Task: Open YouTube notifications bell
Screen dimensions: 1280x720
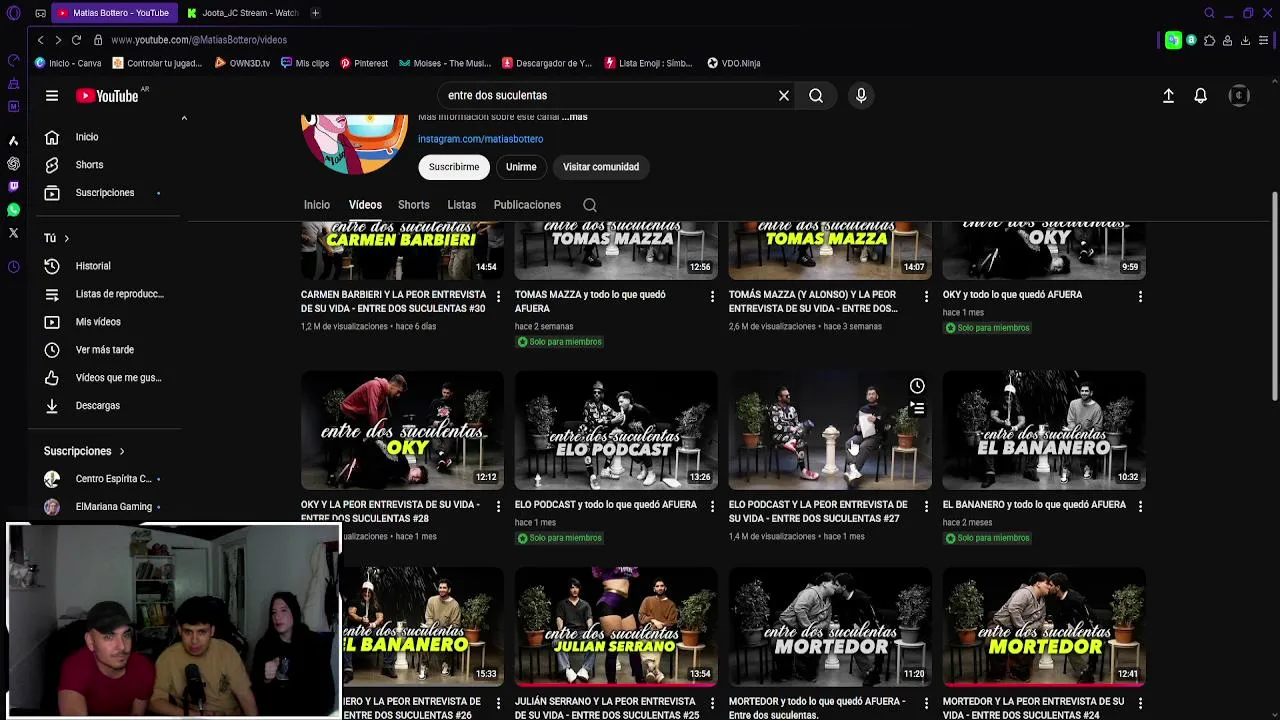Action: pos(1200,96)
